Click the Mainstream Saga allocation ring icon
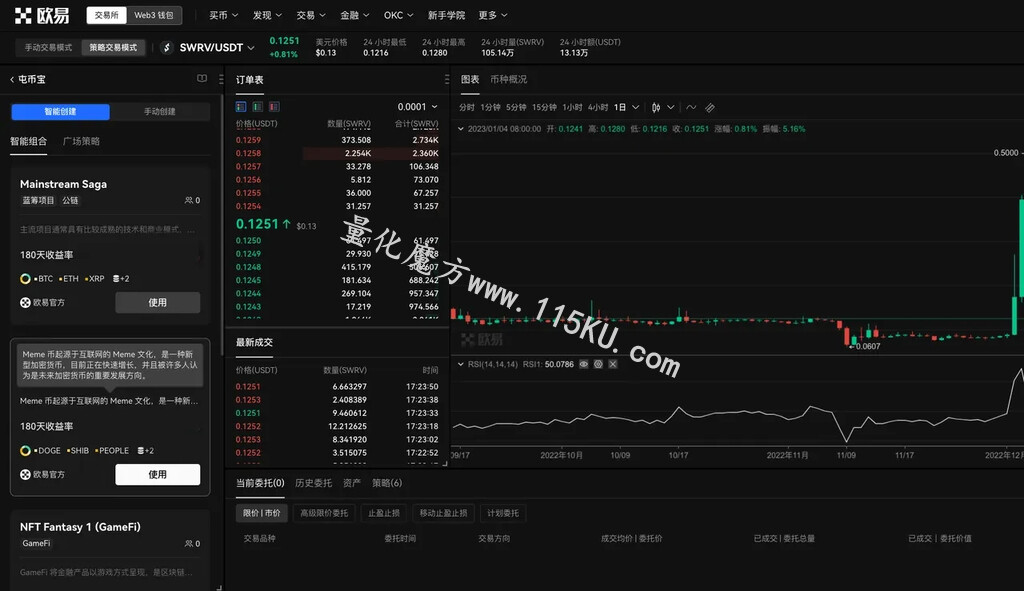The image size is (1024, 591). (25, 279)
